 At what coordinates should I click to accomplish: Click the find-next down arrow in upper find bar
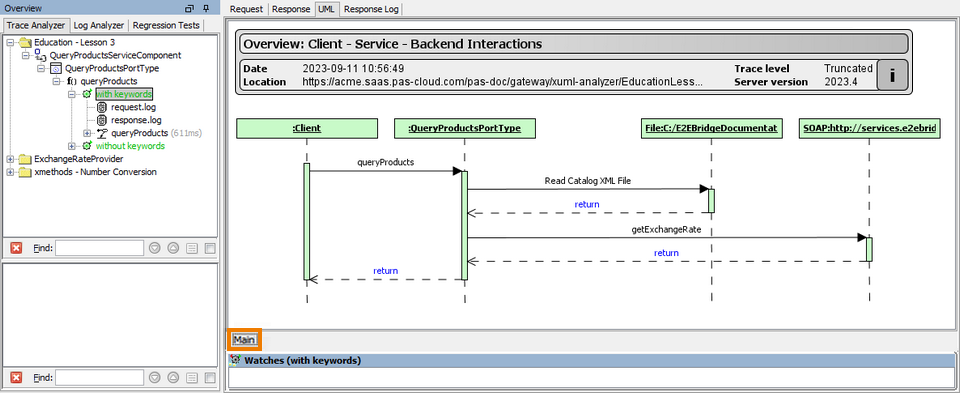pos(155,248)
